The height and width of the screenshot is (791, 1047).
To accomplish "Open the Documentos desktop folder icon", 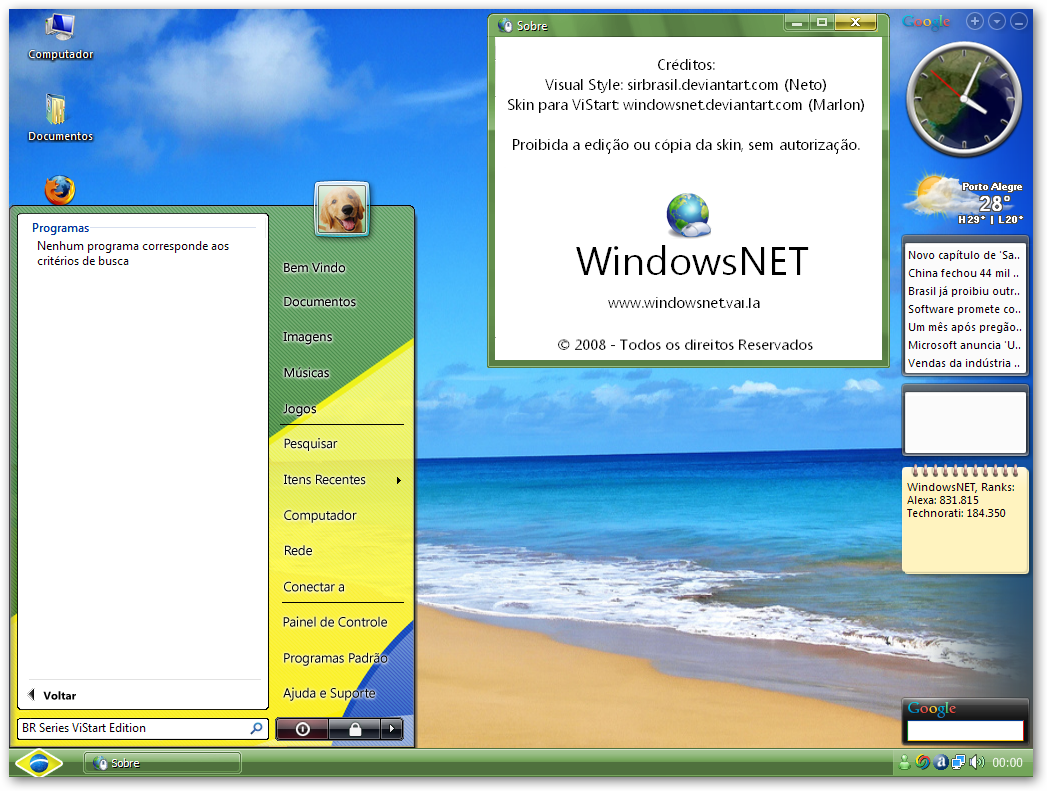I will click(60, 117).
